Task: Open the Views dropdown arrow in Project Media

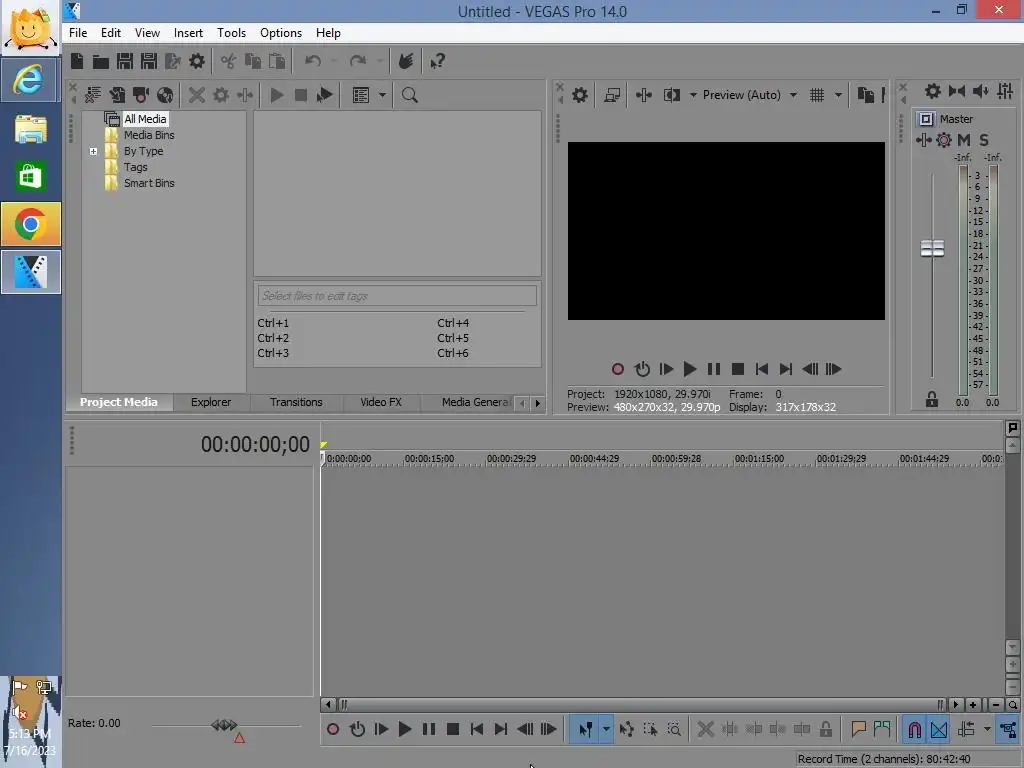Action: coord(382,95)
